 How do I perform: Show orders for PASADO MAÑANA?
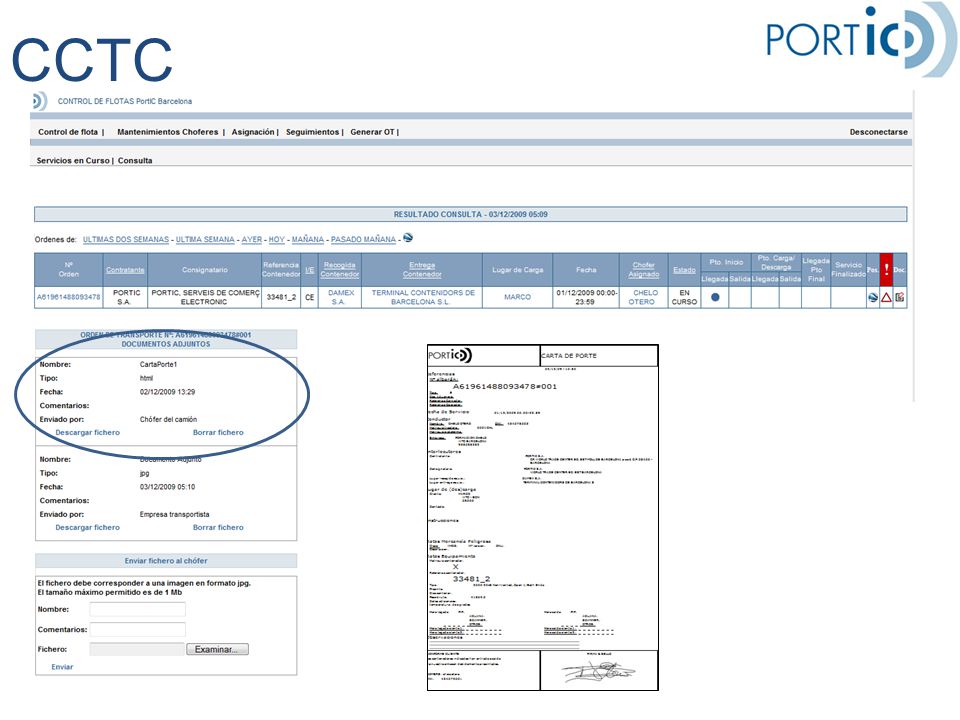click(363, 239)
